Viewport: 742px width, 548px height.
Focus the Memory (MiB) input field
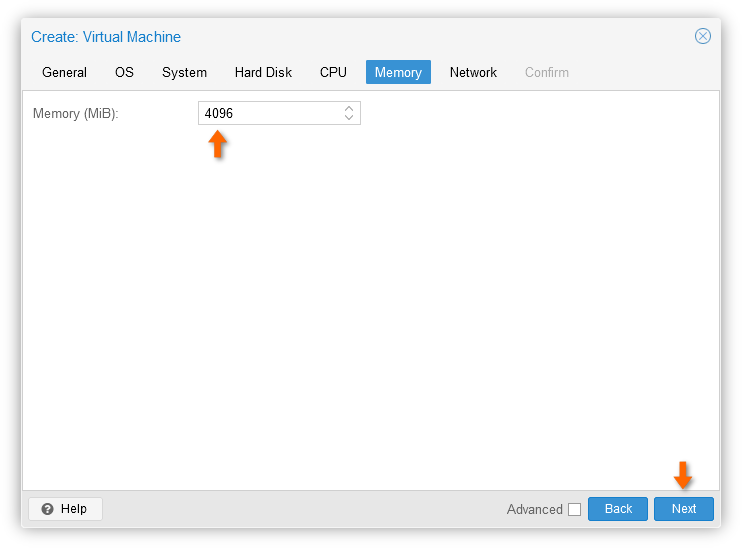coord(271,113)
